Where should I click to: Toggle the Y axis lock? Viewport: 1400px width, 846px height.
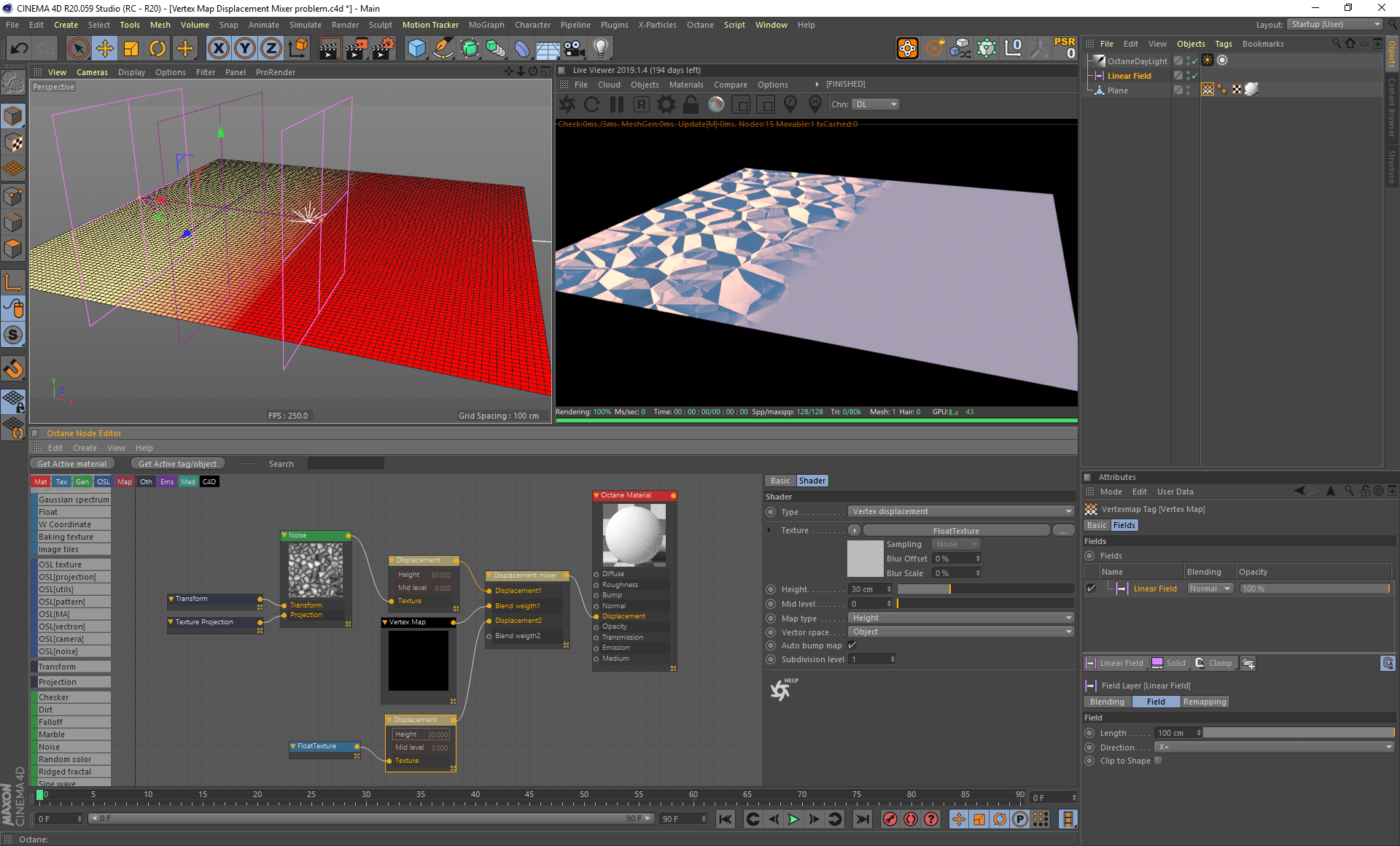245,49
